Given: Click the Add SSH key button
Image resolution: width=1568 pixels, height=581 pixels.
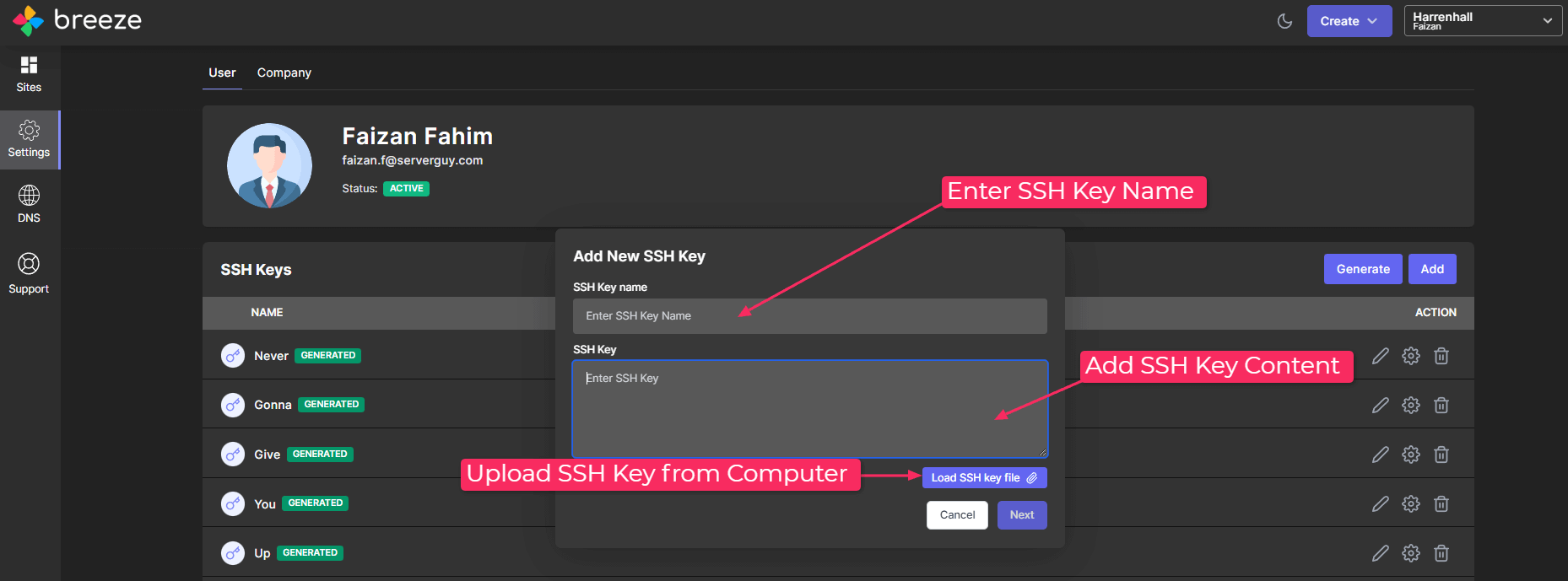Looking at the screenshot, I should (x=1432, y=269).
